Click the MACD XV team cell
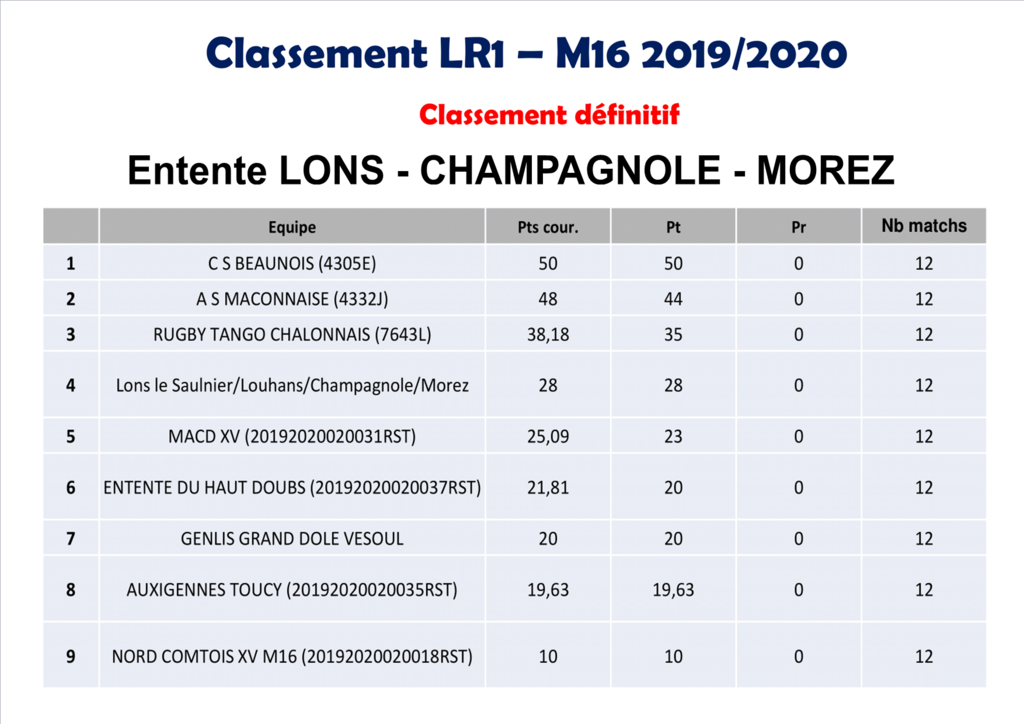This screenshot has height=724, width=1024. point(292,436)
